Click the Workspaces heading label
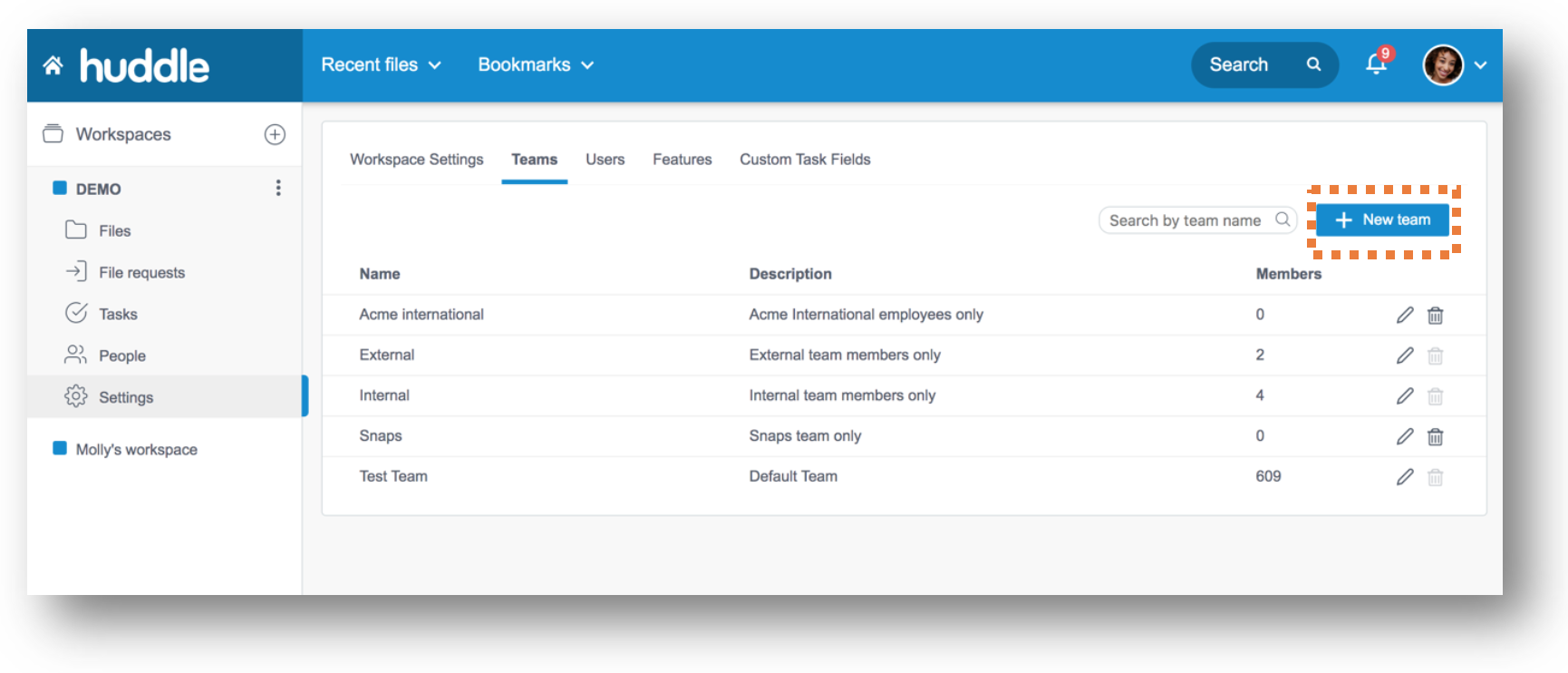 [x=123, y=134]
